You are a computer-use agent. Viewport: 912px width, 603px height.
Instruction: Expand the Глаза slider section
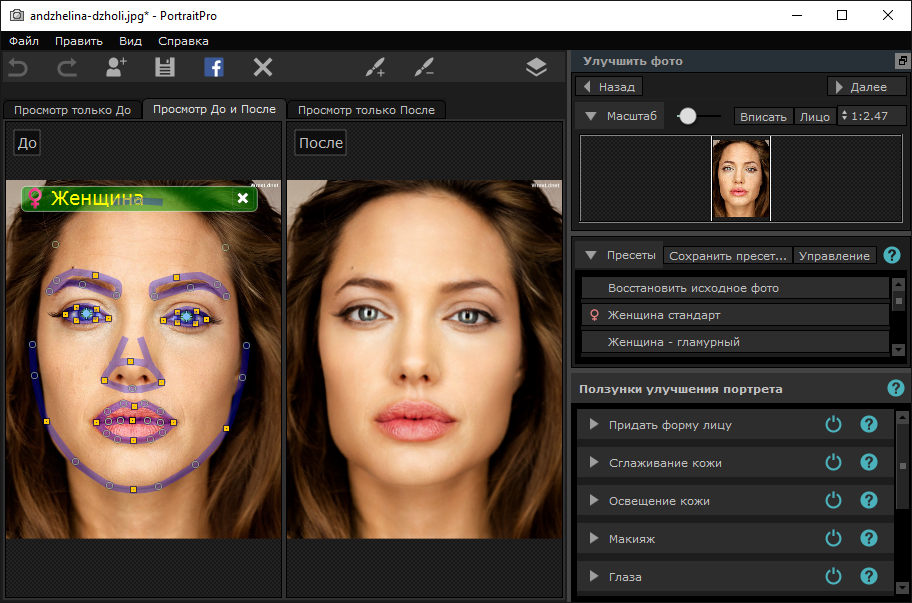click(x=594, y=576)
